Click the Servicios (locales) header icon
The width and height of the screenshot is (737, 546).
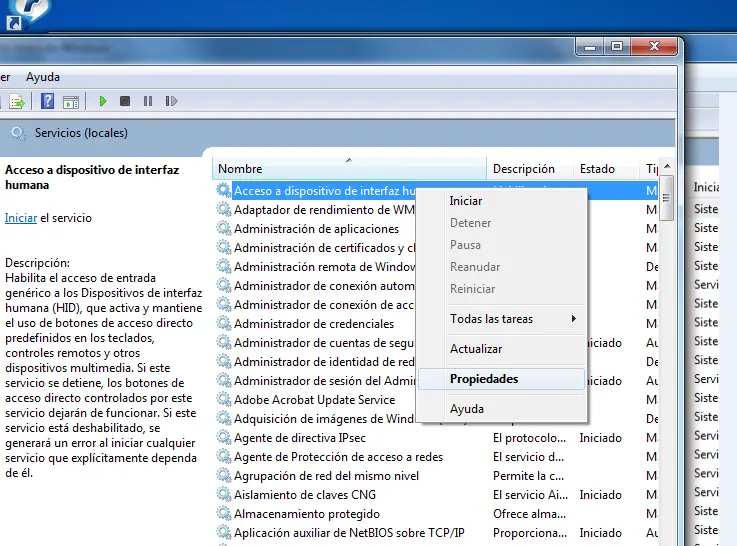tap(18, 133)
